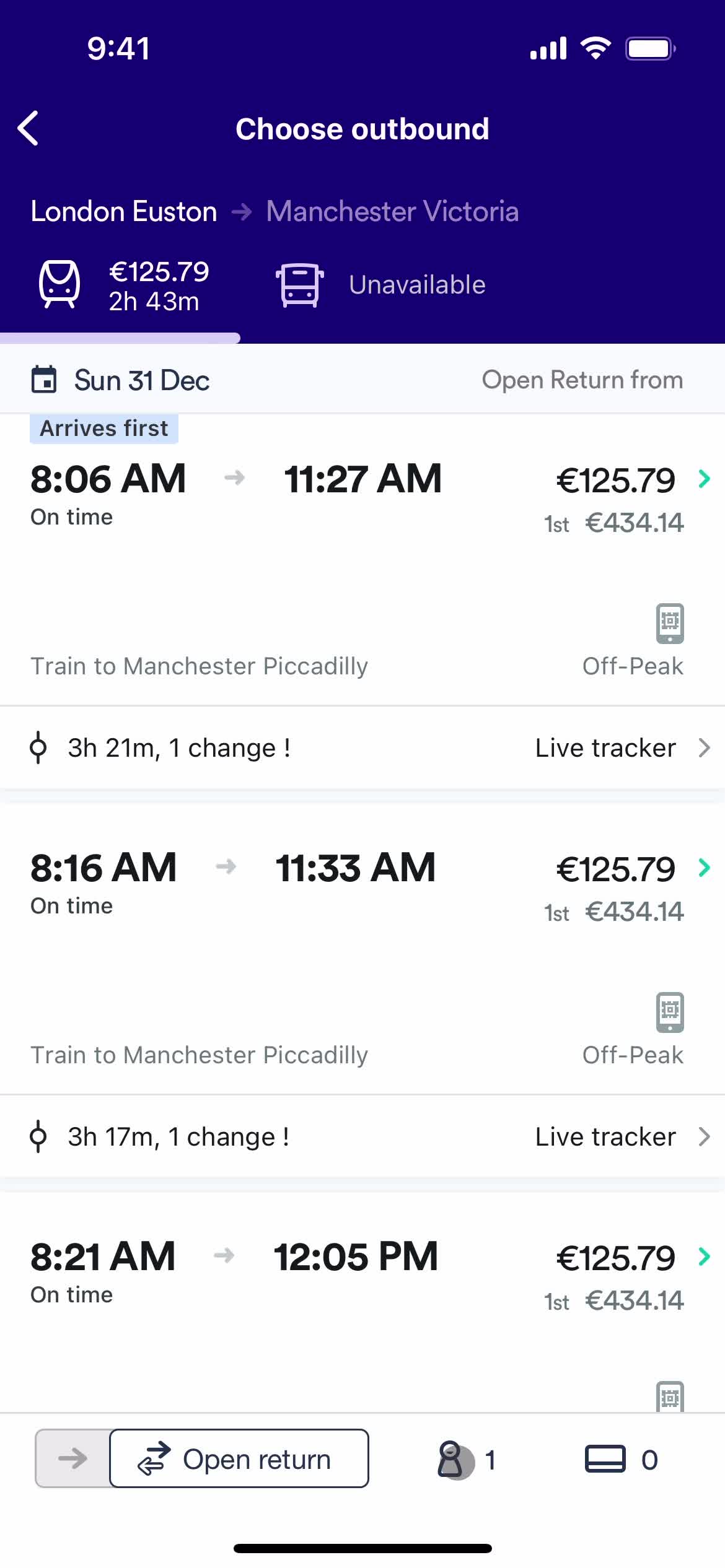View the 3h 21m, 1 change details
This screenshot has height=1568, width=725.
click(161, 747)
